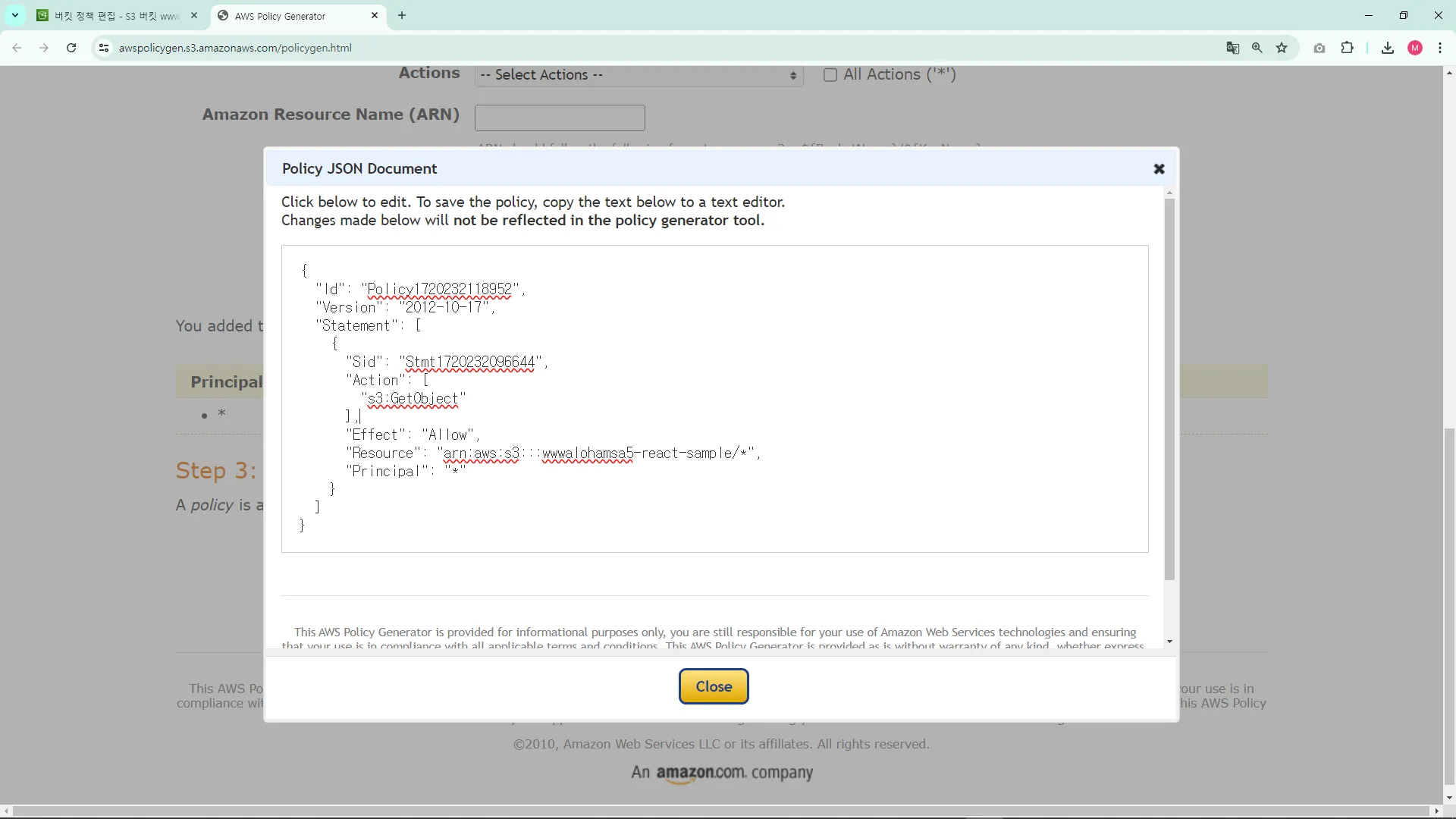Viewport: 1456px width, 819px height.
Task: Expand the tab search chevron dropdown
Action: tap(15, 15)
